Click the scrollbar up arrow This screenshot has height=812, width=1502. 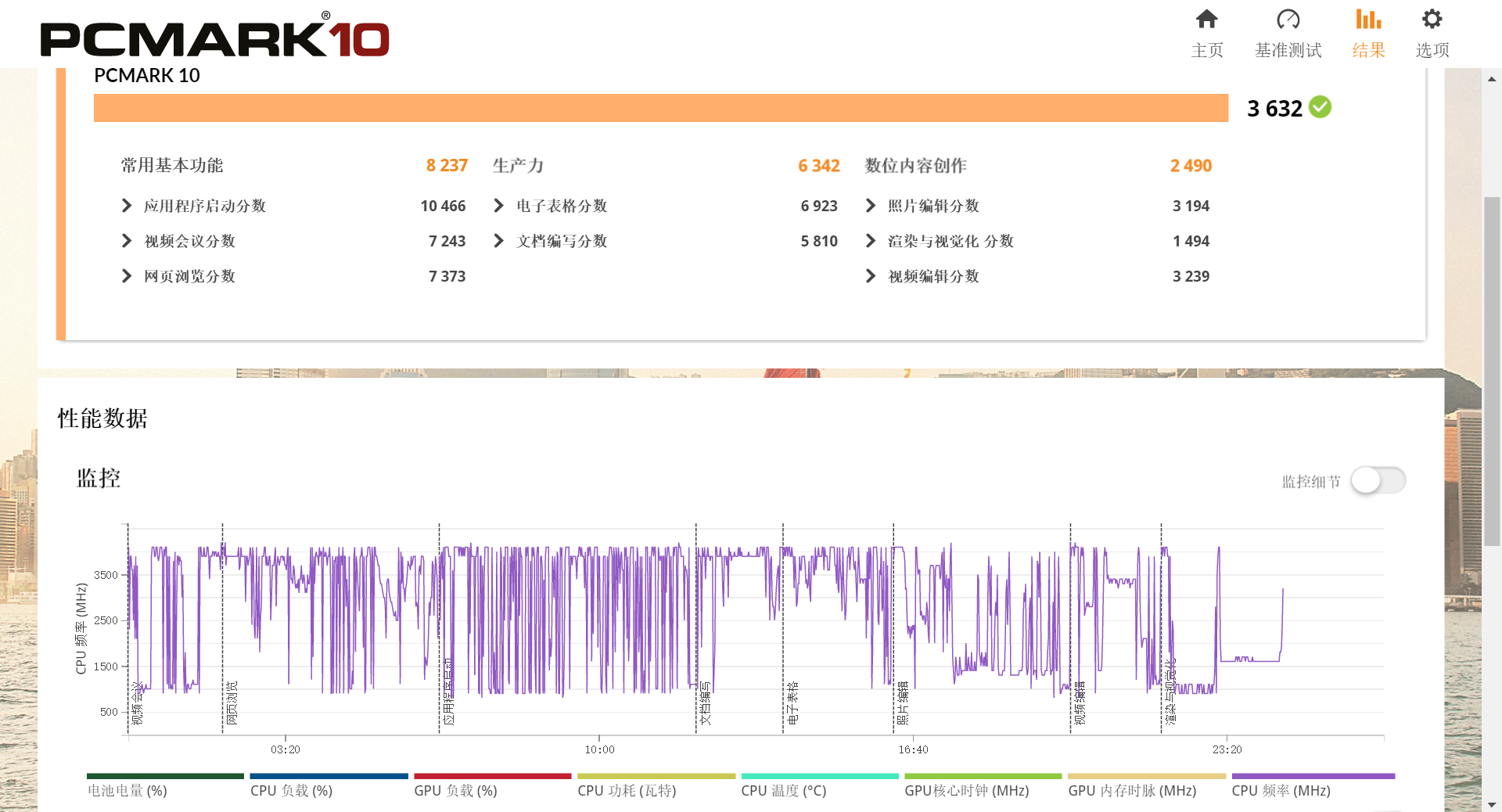coord(1492,79)
